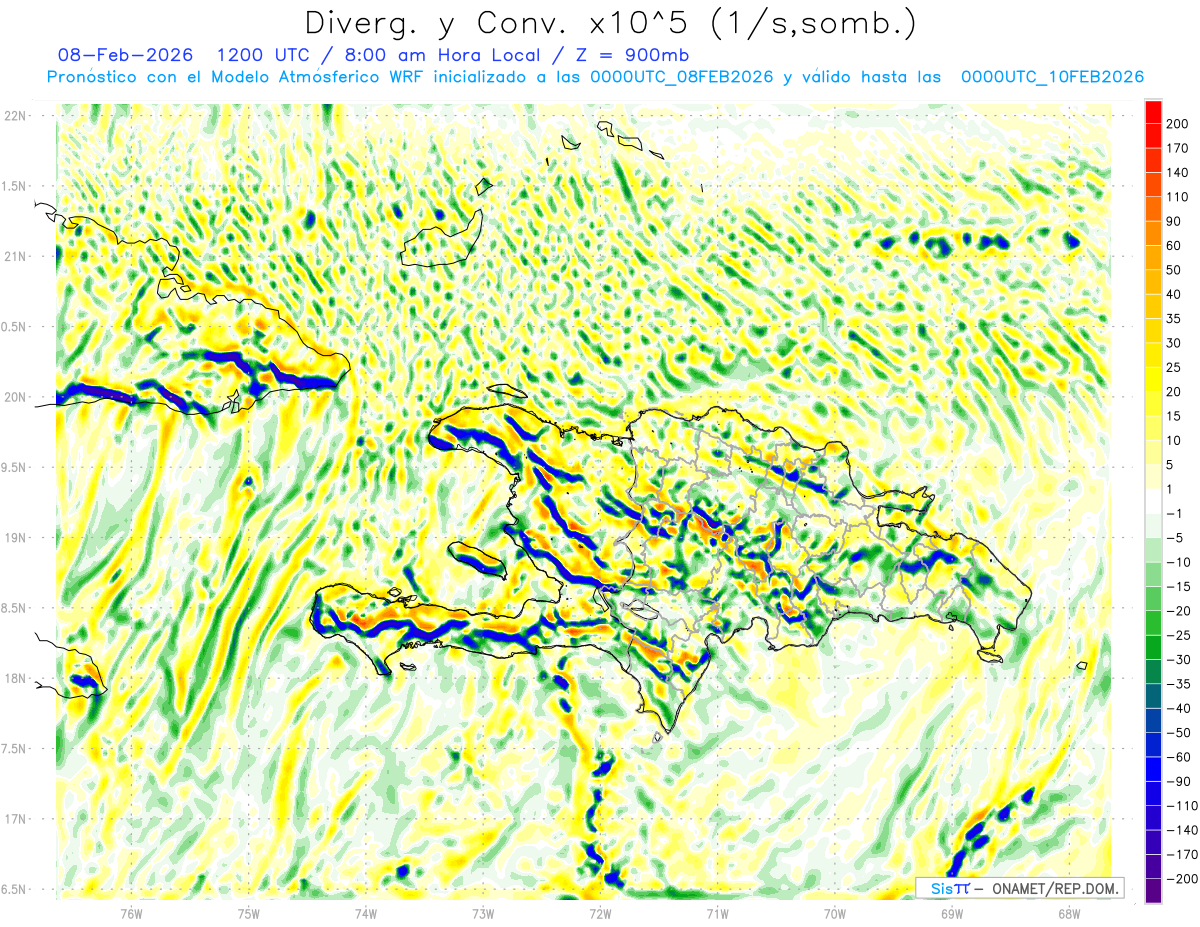Click the initialization time "0000UTC_08FEB2026"
The width and height of the screenshot is (1200, 927).
click(682, 77)
